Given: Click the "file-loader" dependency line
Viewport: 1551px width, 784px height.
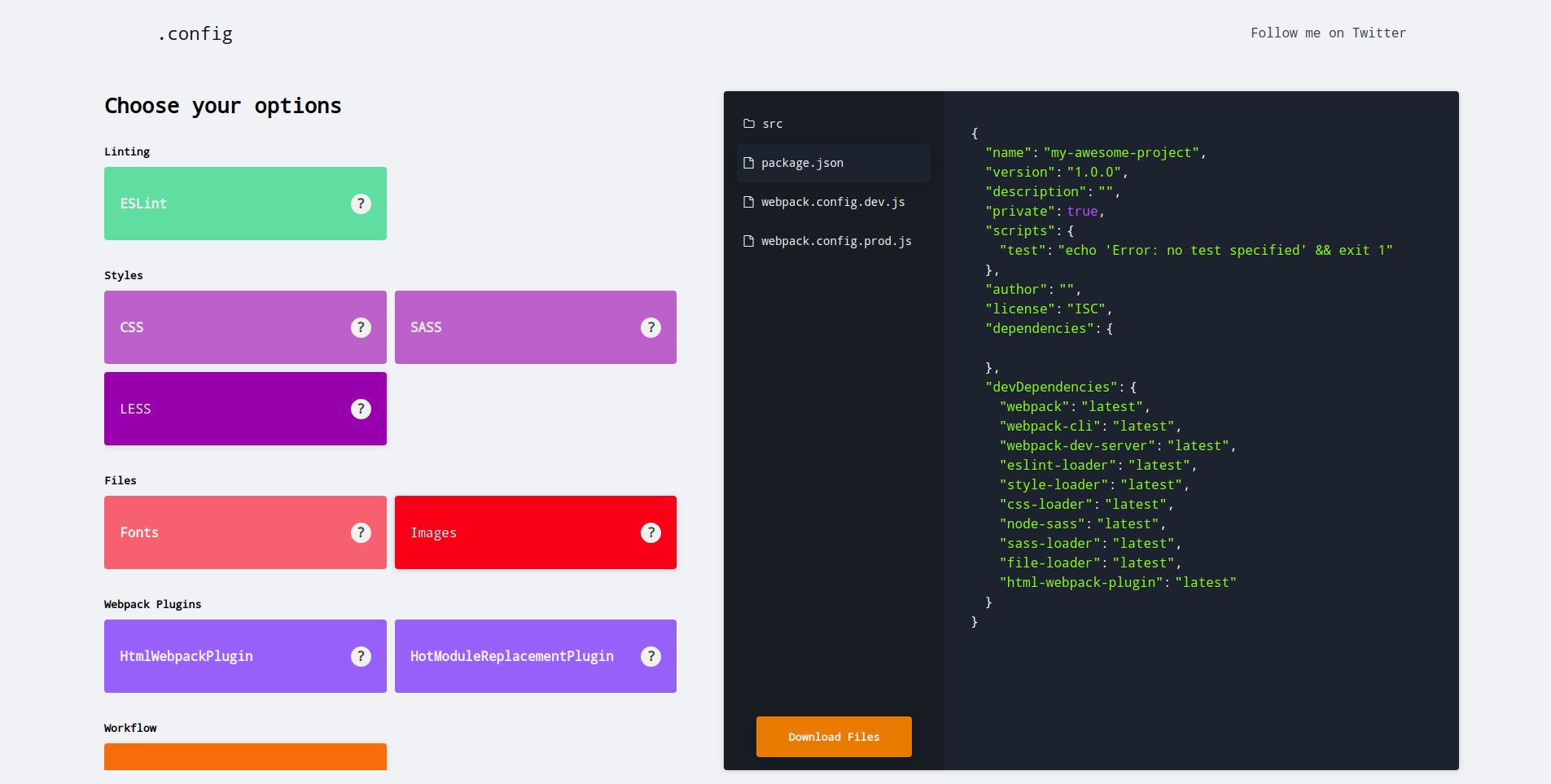Looking at the screenshot, I should (1090, 563).
